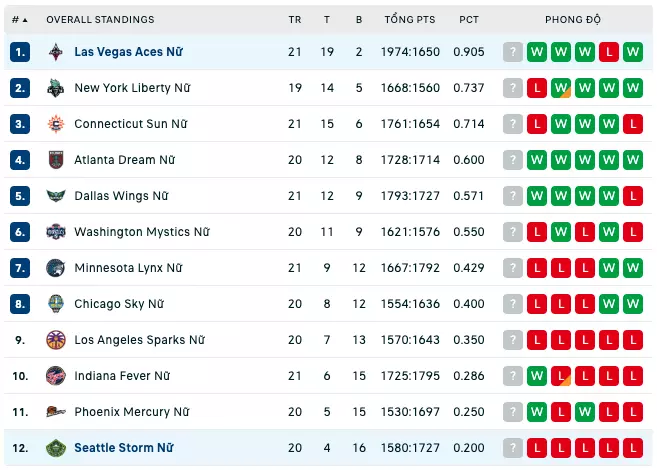Image resolution: width=657 pixels, height=470 pixels.
Task: Click Indiana Fever's green W form badge
Action: pyautogui.click(x=537, y=376)
